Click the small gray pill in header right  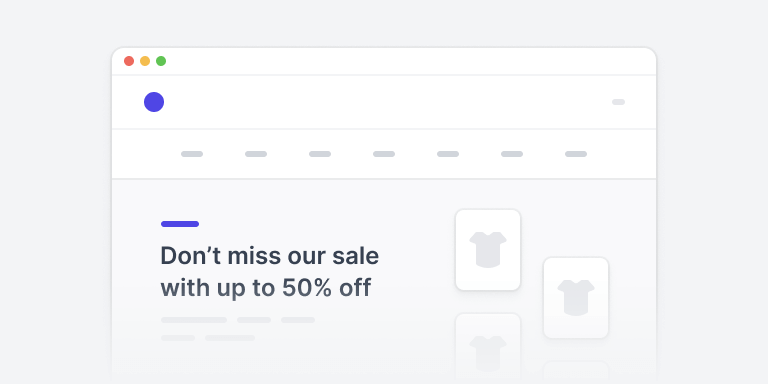tap(618, 102)
